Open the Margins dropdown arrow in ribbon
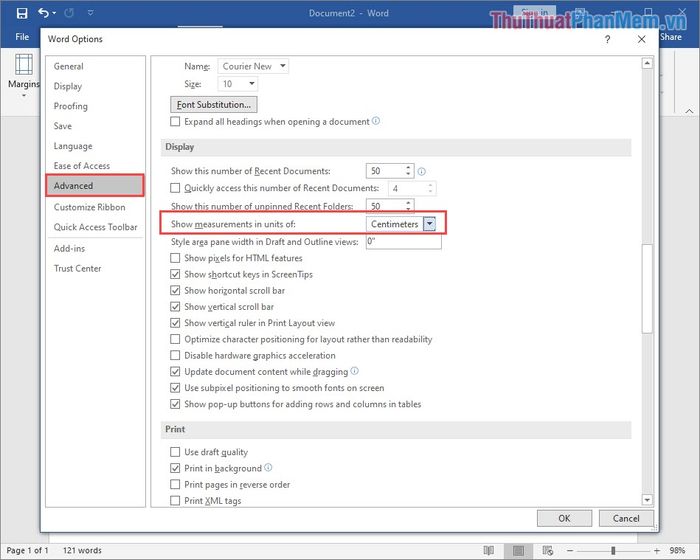The height and width of the screenshot is (560, 700). click(24, 95)
